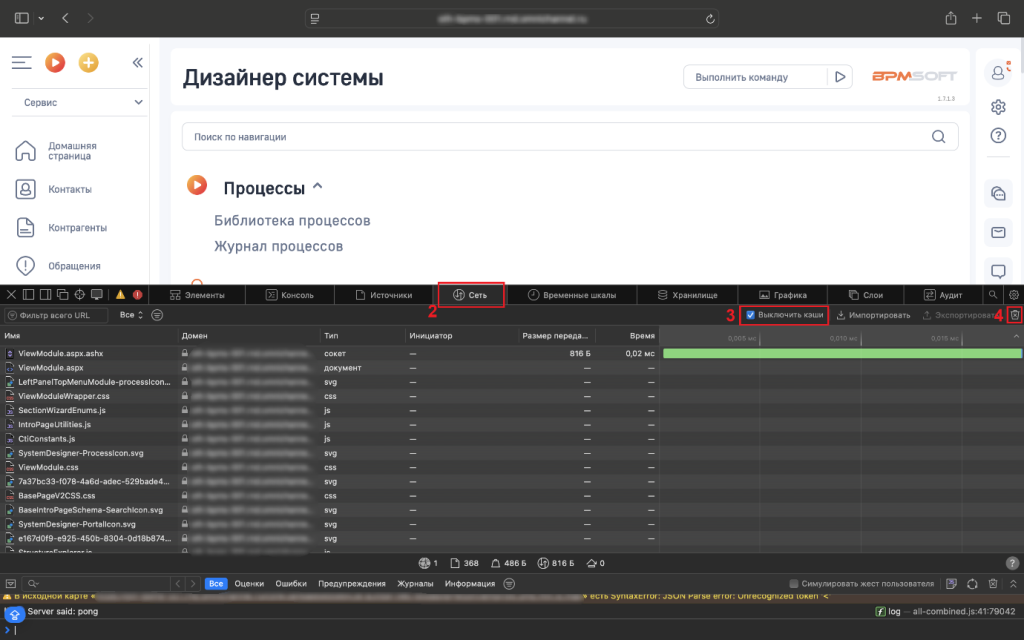1024x640 pixels.
Task: Switch to the Консоль tab
Action: 288,294
